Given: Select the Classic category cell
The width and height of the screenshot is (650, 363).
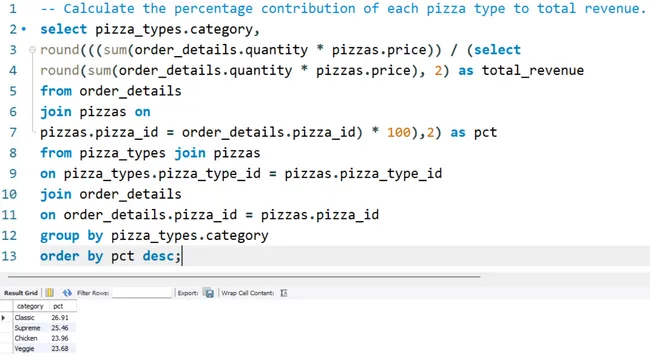Looking at the screenshot, I should tap(30, 317).
